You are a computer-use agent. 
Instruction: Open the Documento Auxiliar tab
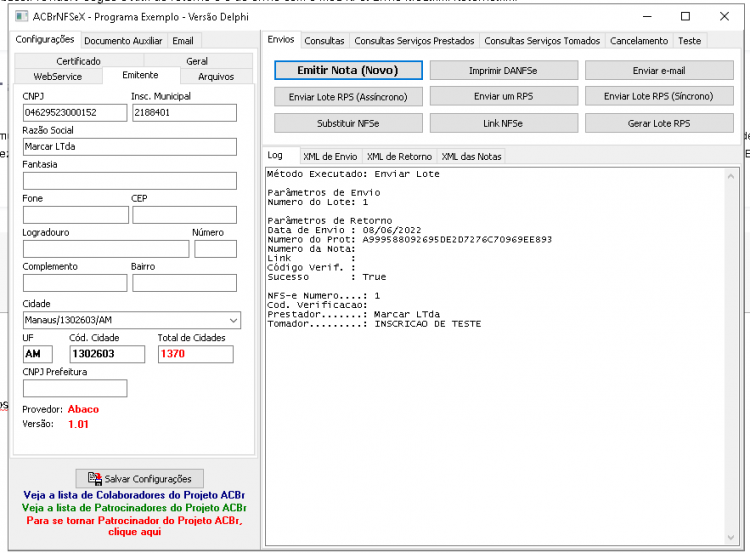click(x=123, y=41)
